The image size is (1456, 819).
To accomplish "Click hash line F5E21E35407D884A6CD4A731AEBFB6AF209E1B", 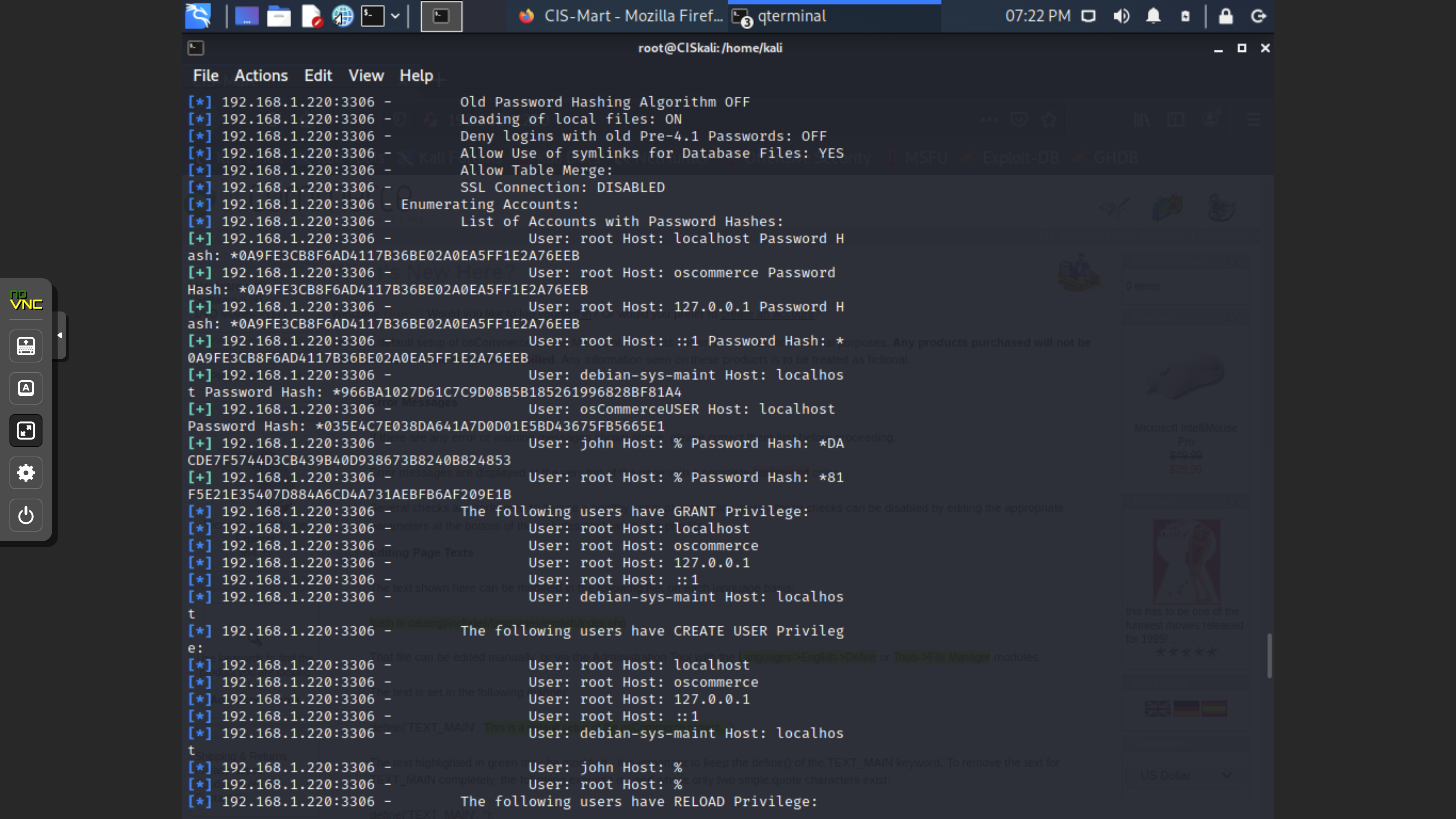I will [x=349, y=494].
